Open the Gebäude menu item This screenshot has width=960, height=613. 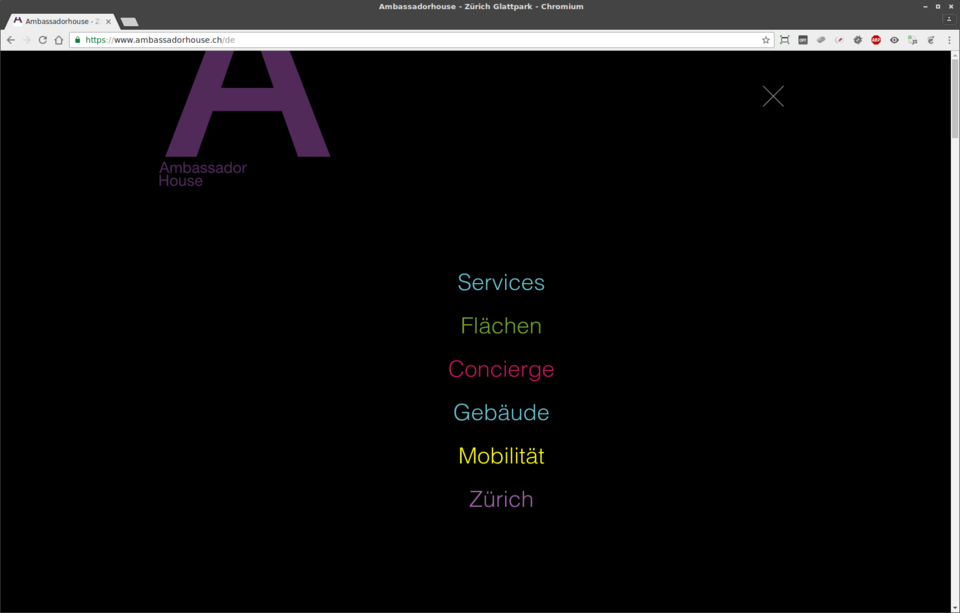point(501,413)
